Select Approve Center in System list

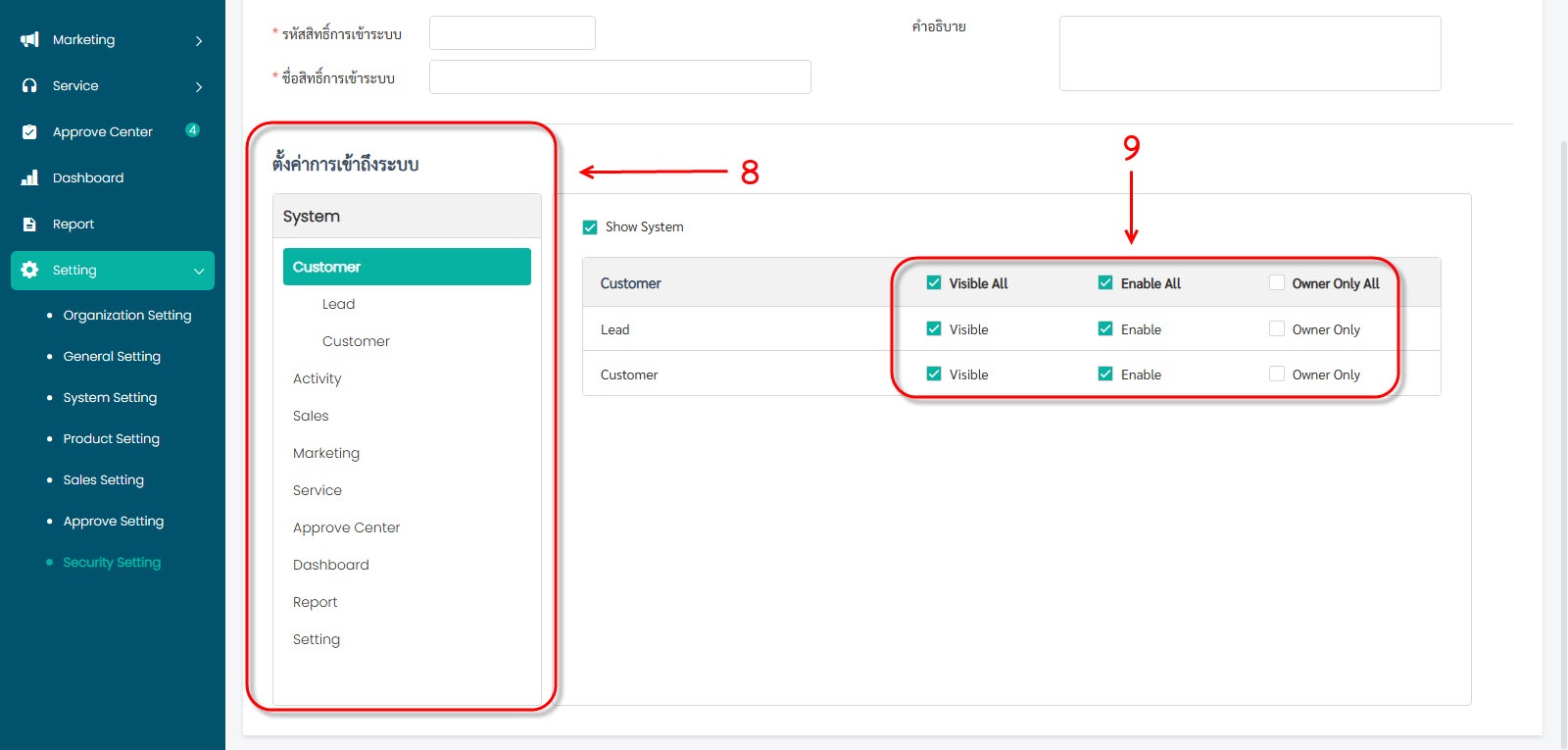[346, 527]
